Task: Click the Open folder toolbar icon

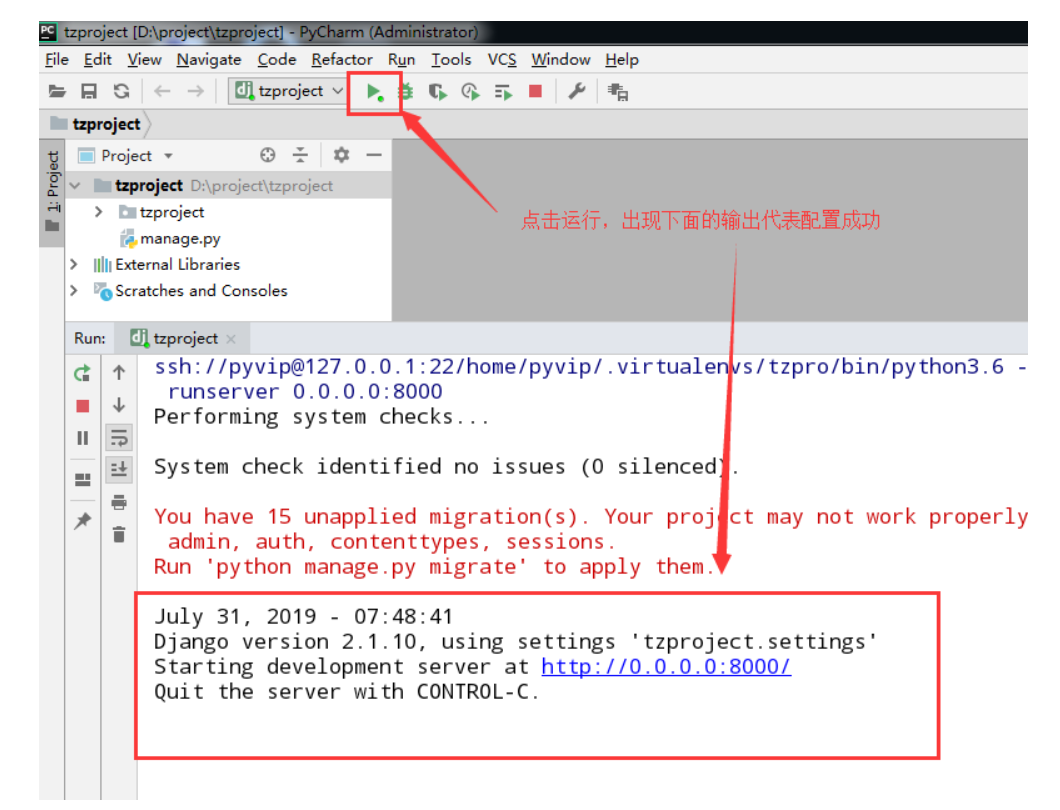Action: tap(57, 91)
